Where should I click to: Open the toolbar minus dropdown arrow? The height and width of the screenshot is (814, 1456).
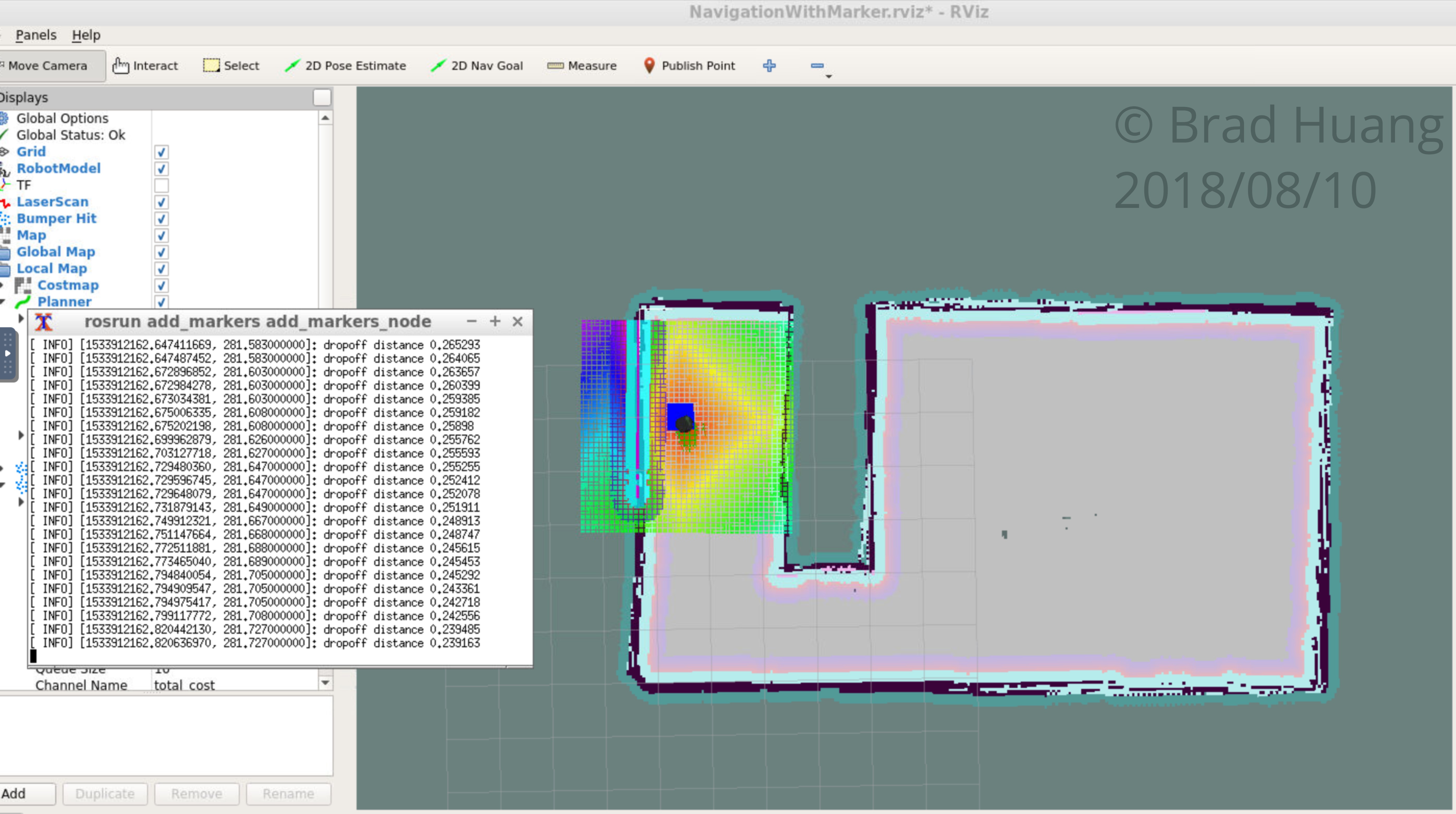[x=829, y=76]
